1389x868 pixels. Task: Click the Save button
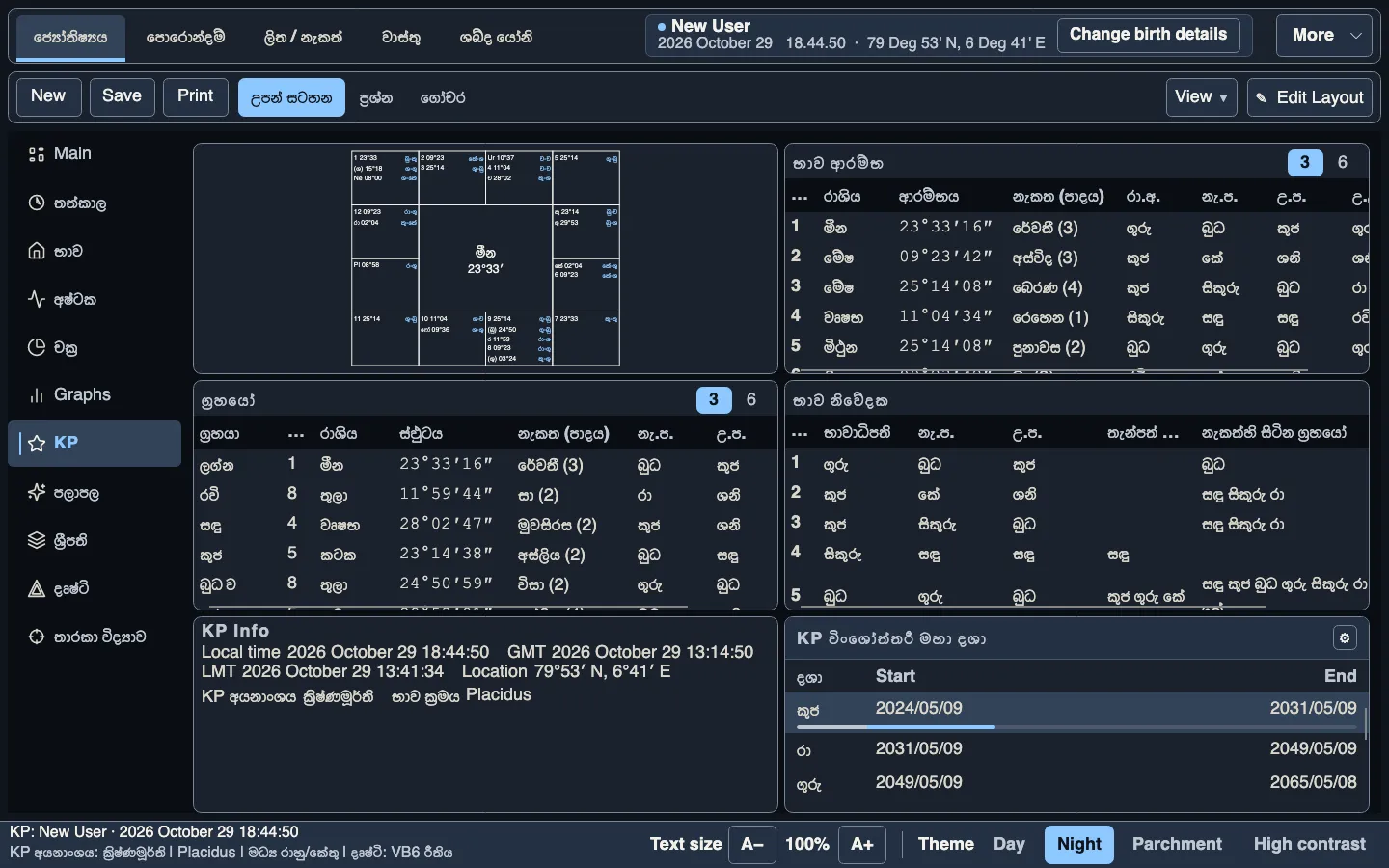122,96
